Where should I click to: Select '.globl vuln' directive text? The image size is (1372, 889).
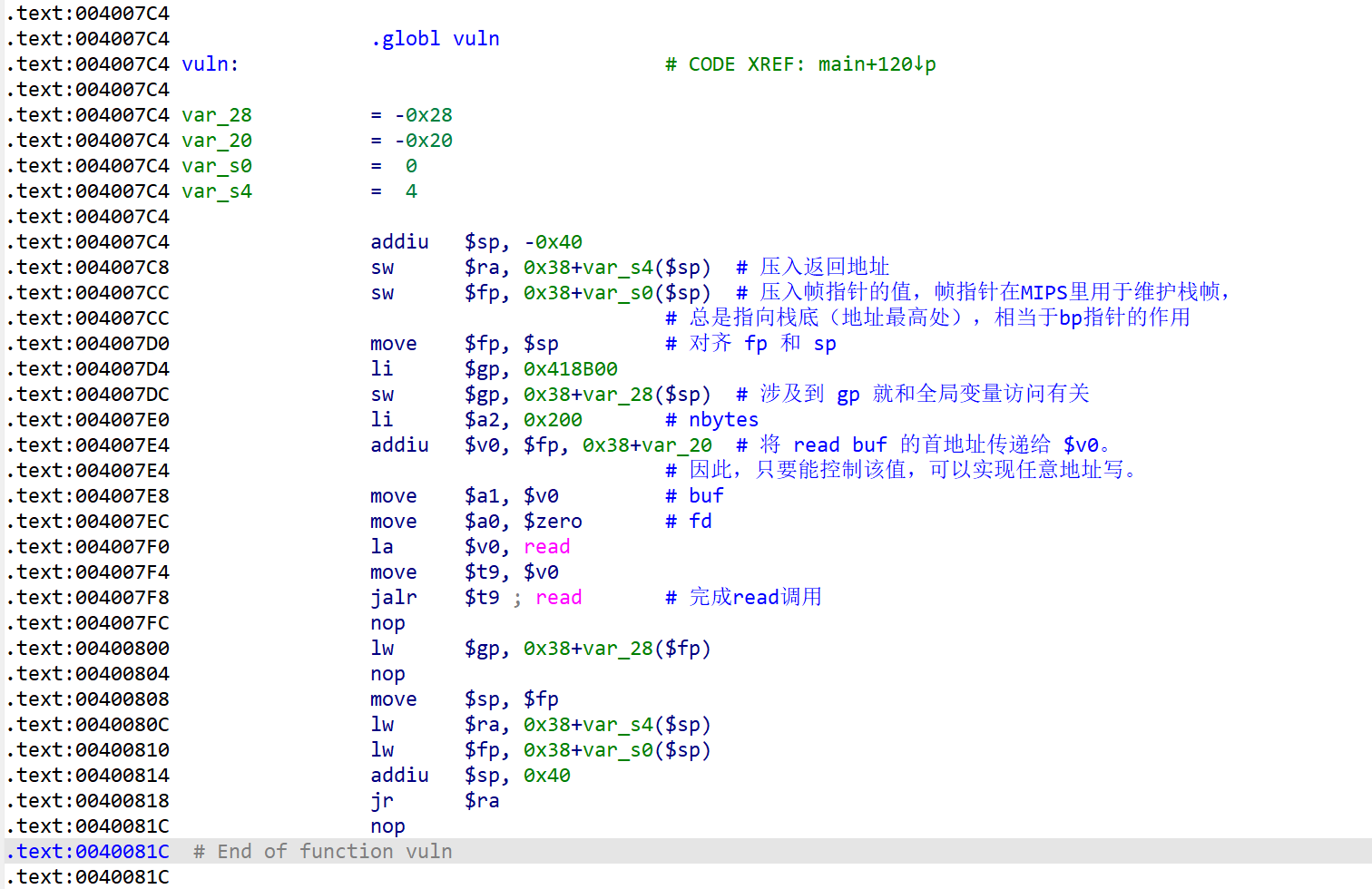point(435,39)
